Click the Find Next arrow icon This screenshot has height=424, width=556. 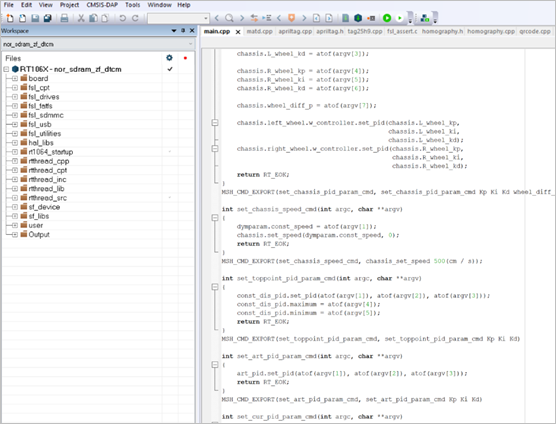tap(242, 18)
